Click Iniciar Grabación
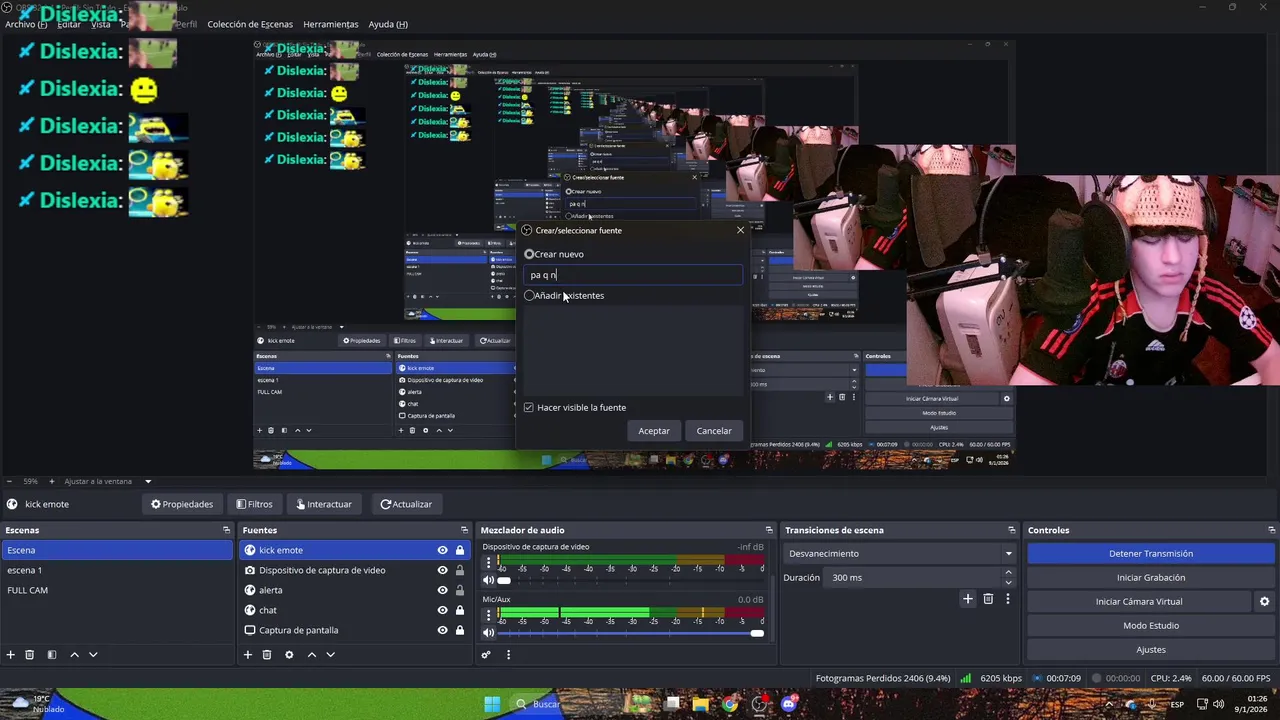This screenshot has width=1280, height=720. (1151, 577)
